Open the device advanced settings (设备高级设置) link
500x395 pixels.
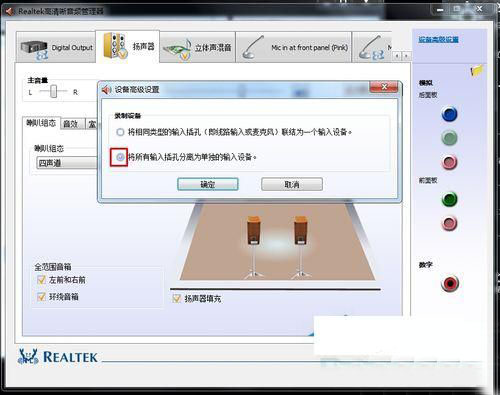coord(438,39)
